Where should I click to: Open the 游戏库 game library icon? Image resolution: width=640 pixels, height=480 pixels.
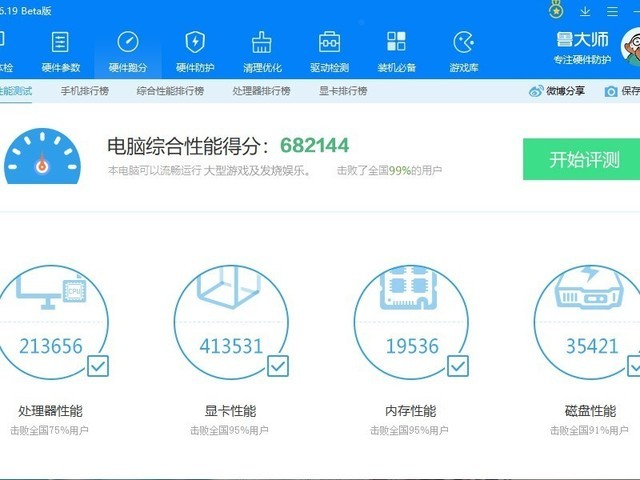coord(464,42)
